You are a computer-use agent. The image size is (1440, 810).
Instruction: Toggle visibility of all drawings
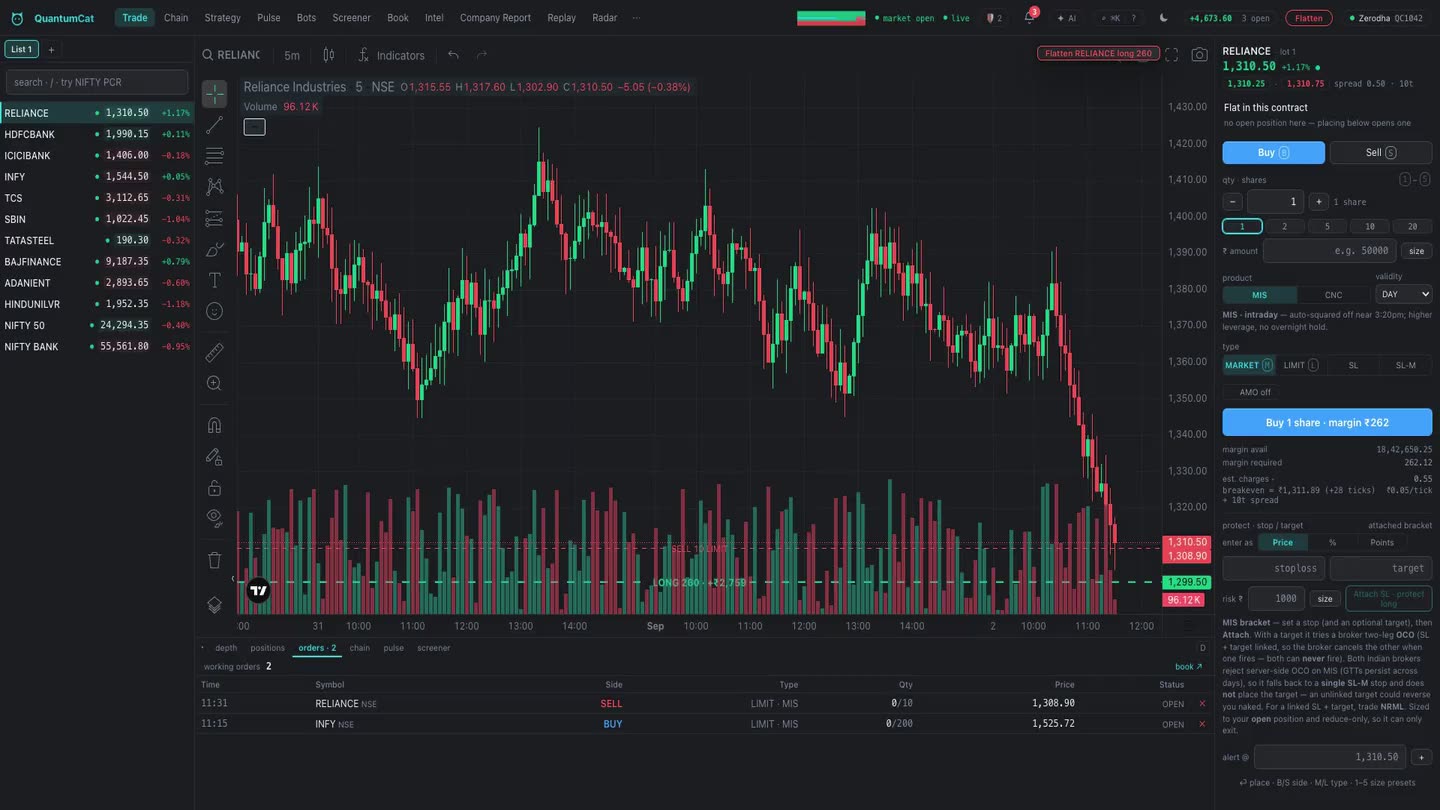[x=214, y=518]
